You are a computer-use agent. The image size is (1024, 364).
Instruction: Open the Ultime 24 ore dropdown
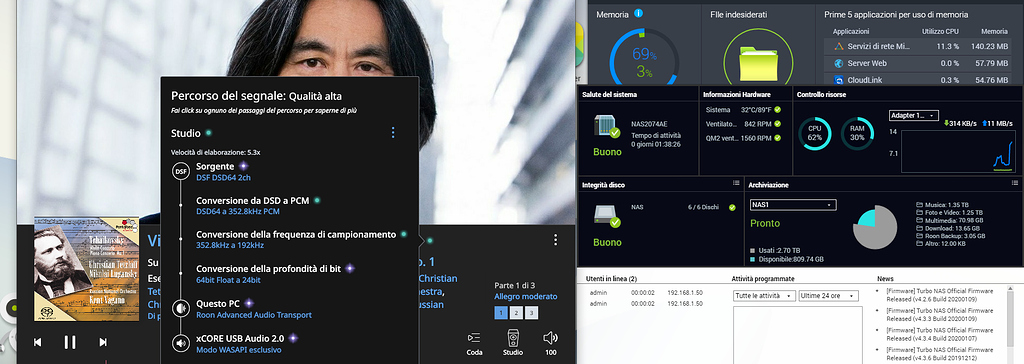coord(829,296)
